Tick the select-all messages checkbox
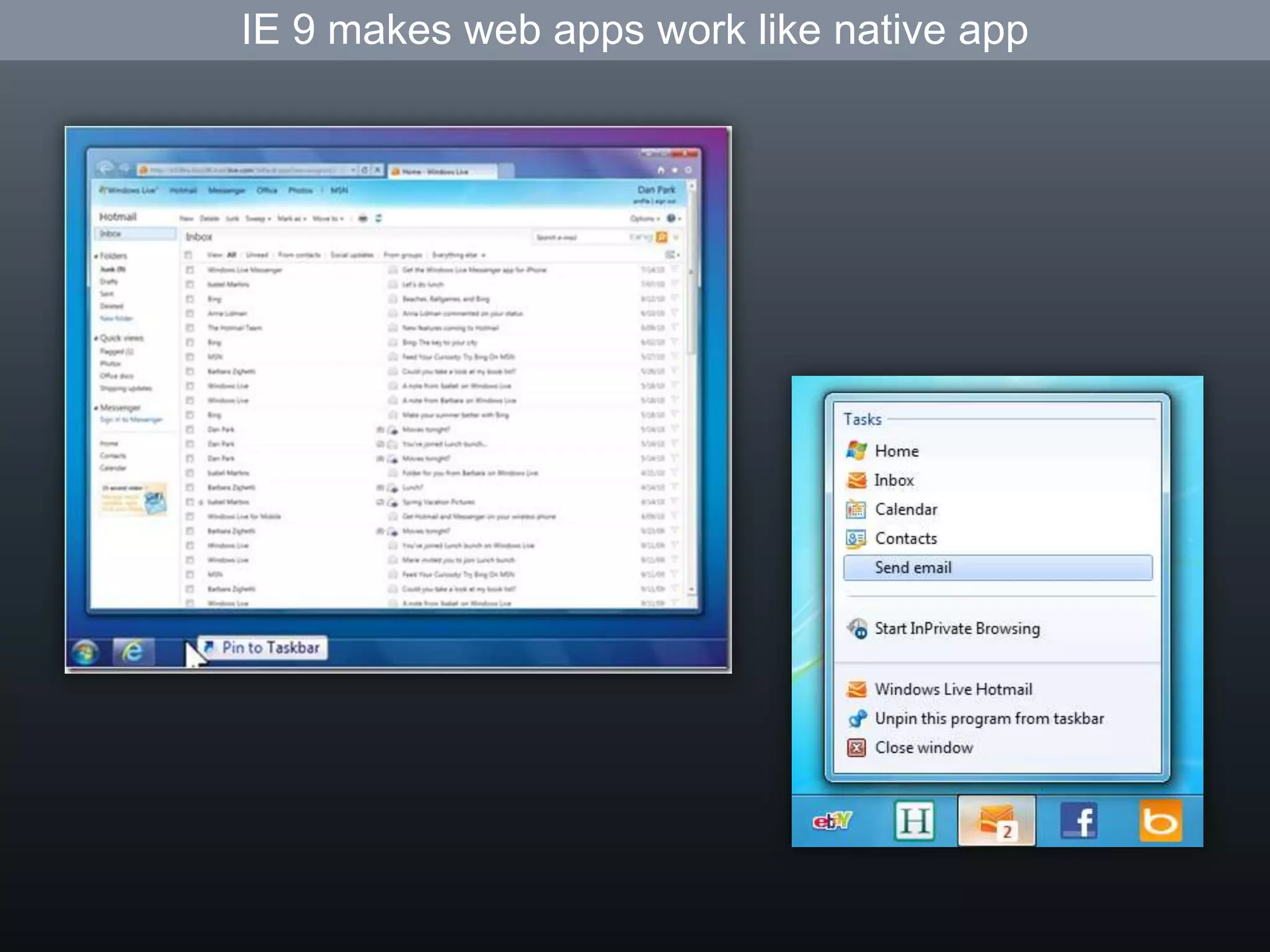Image resolution: width=1270 pixels, height=952 pixels. pyautogui.click(x=189, y=255)
